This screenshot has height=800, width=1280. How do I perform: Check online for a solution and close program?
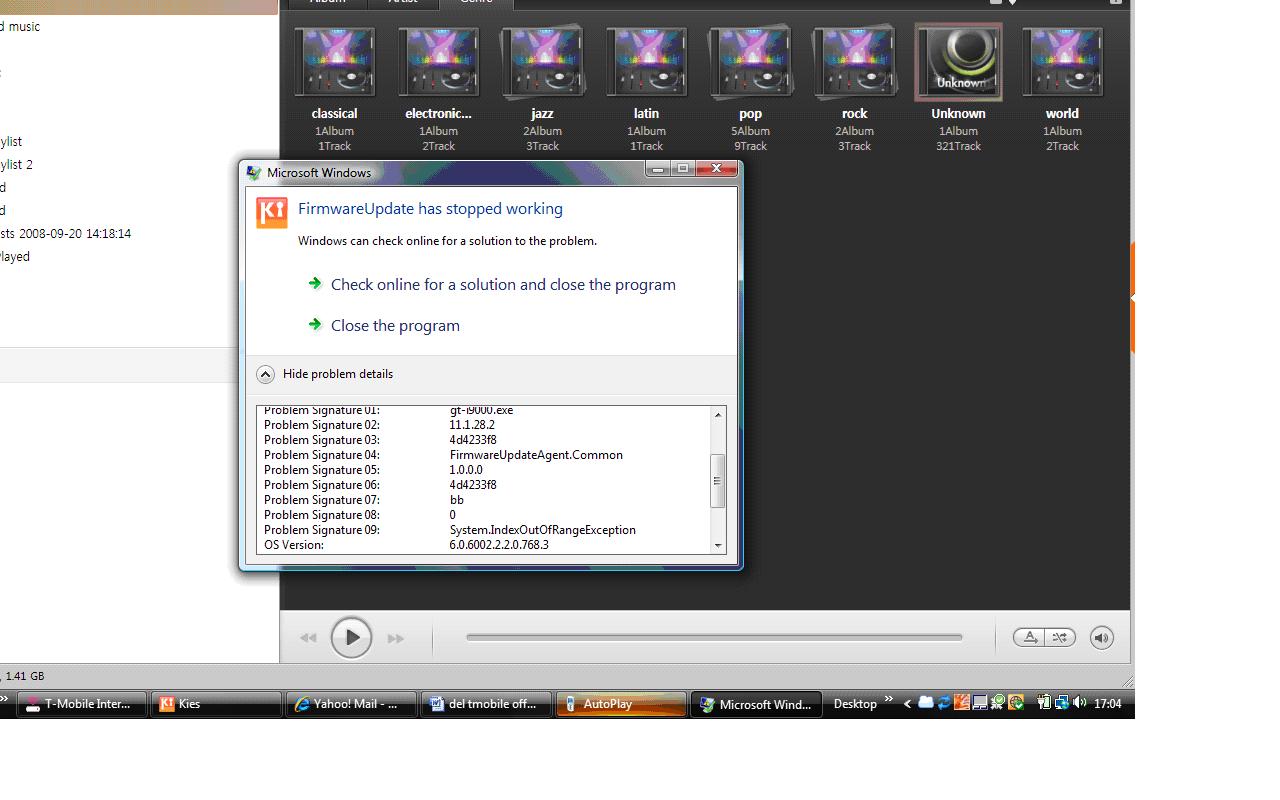pyautogui.click(x=503, y=285)
